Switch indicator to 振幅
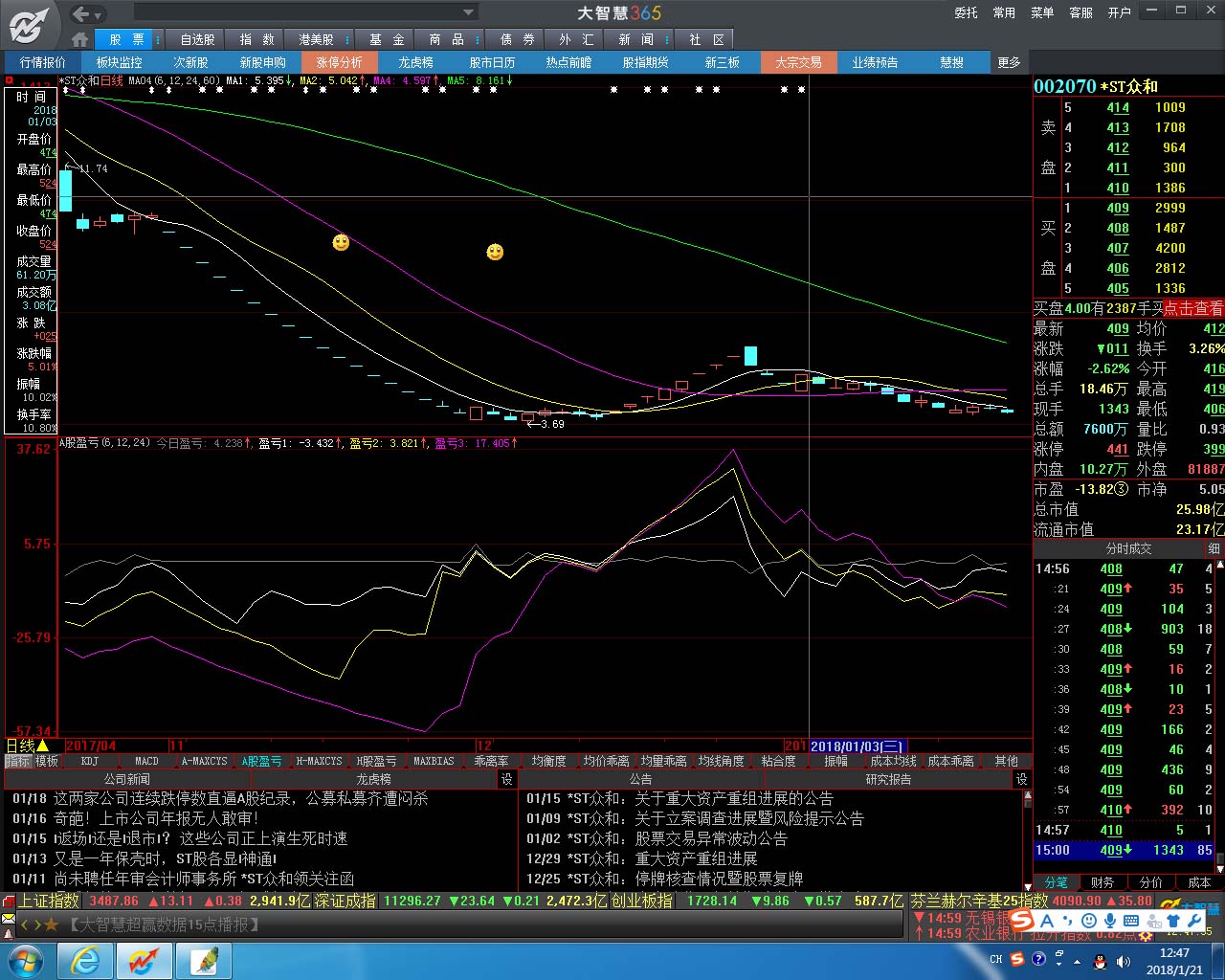Viewport: 1225px width, 980px height. 835,761
